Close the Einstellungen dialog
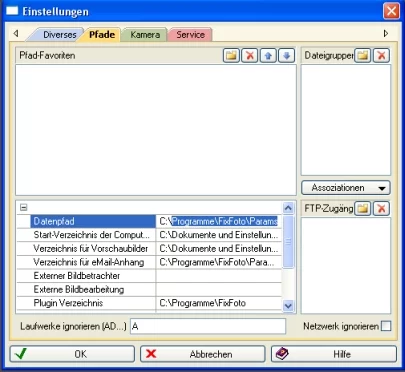The width and height of the screenshot is (405, 372). 391,11
